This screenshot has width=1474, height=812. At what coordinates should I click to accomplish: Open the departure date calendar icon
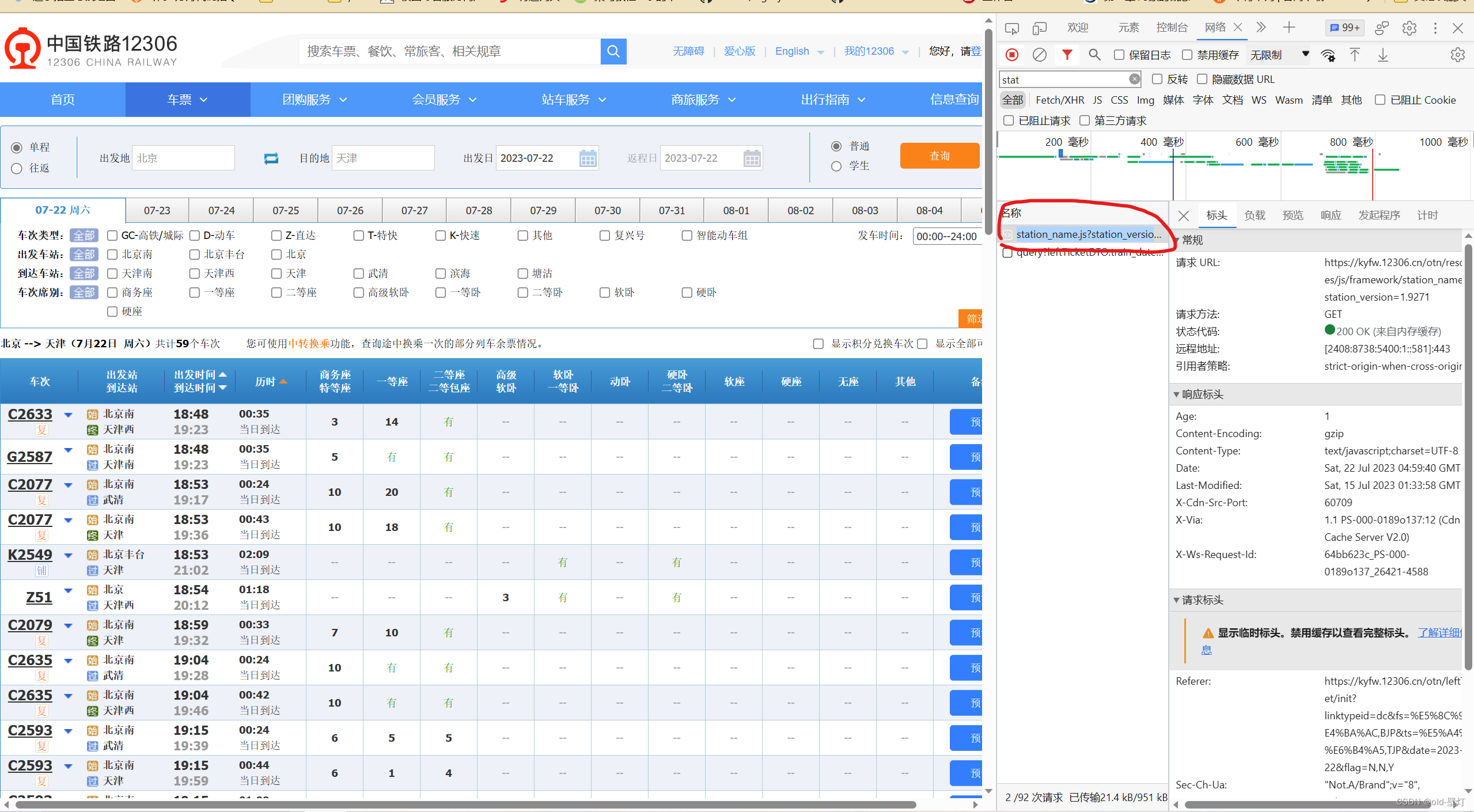[588, 158]
